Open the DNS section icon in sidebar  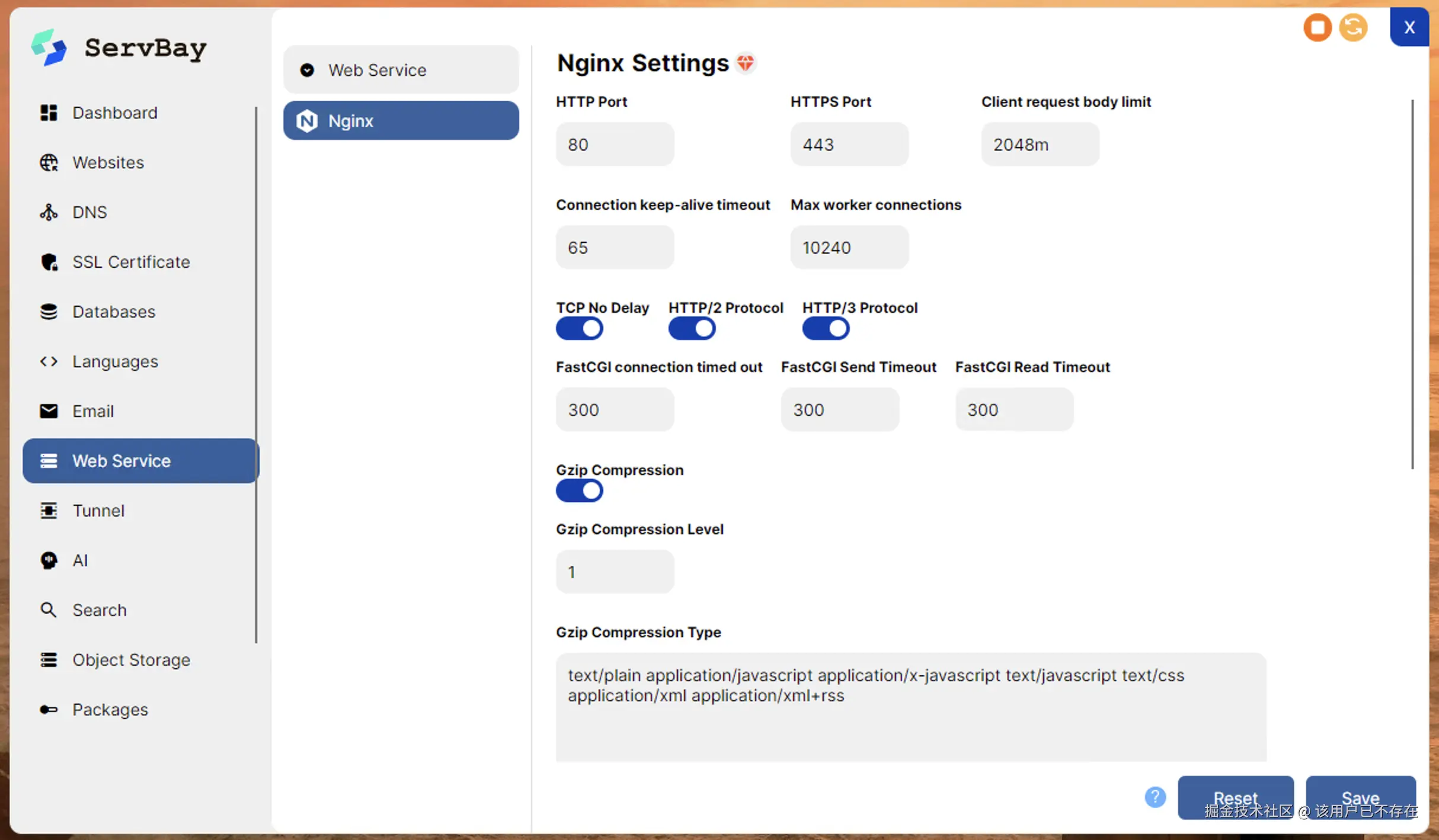point(49,212)
